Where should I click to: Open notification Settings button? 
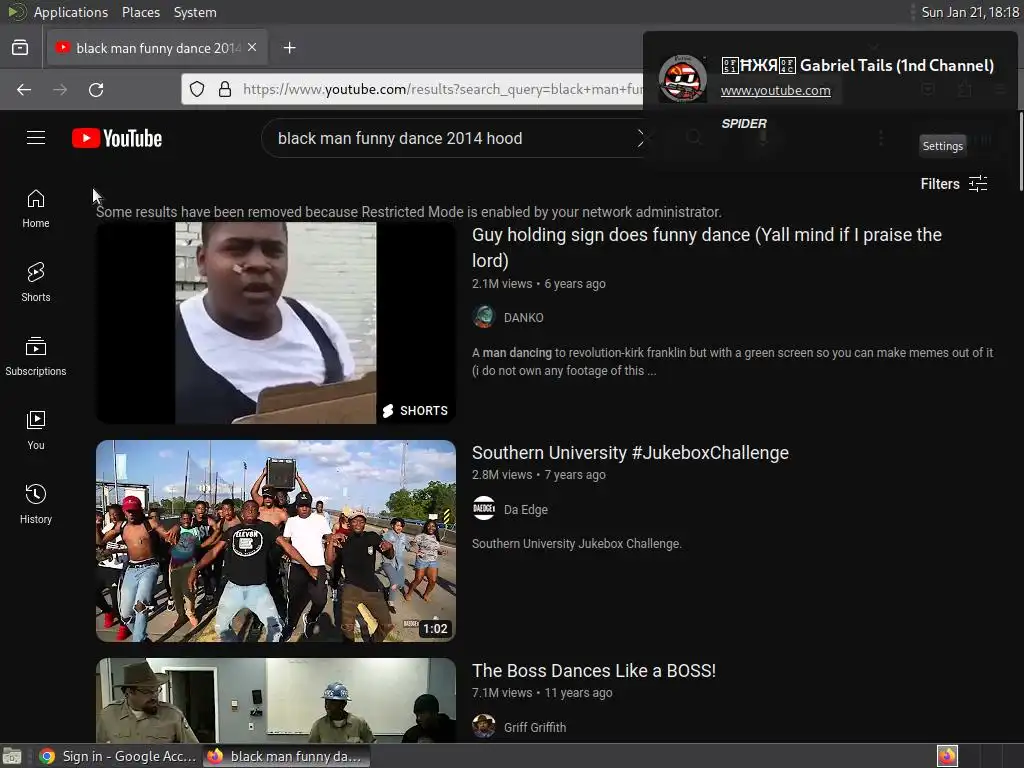pyautogui.click(x=942, y=146)
